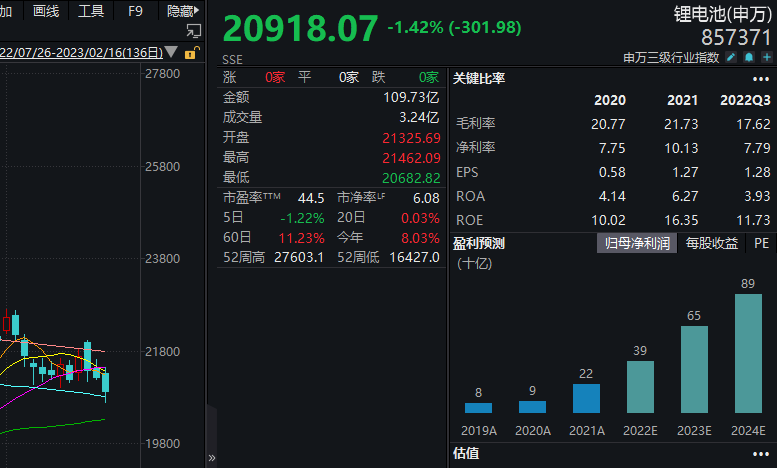The image size is (777, 468).
Task: Select the 归母净利润 forecast view
Action: pos(637,243)
